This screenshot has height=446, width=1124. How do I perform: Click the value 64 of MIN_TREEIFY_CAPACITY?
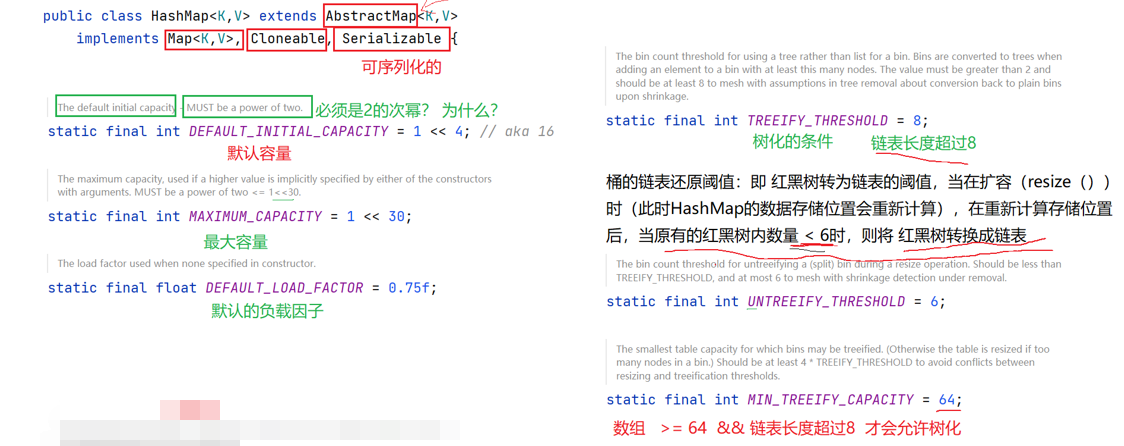click(x=948, y=400)
